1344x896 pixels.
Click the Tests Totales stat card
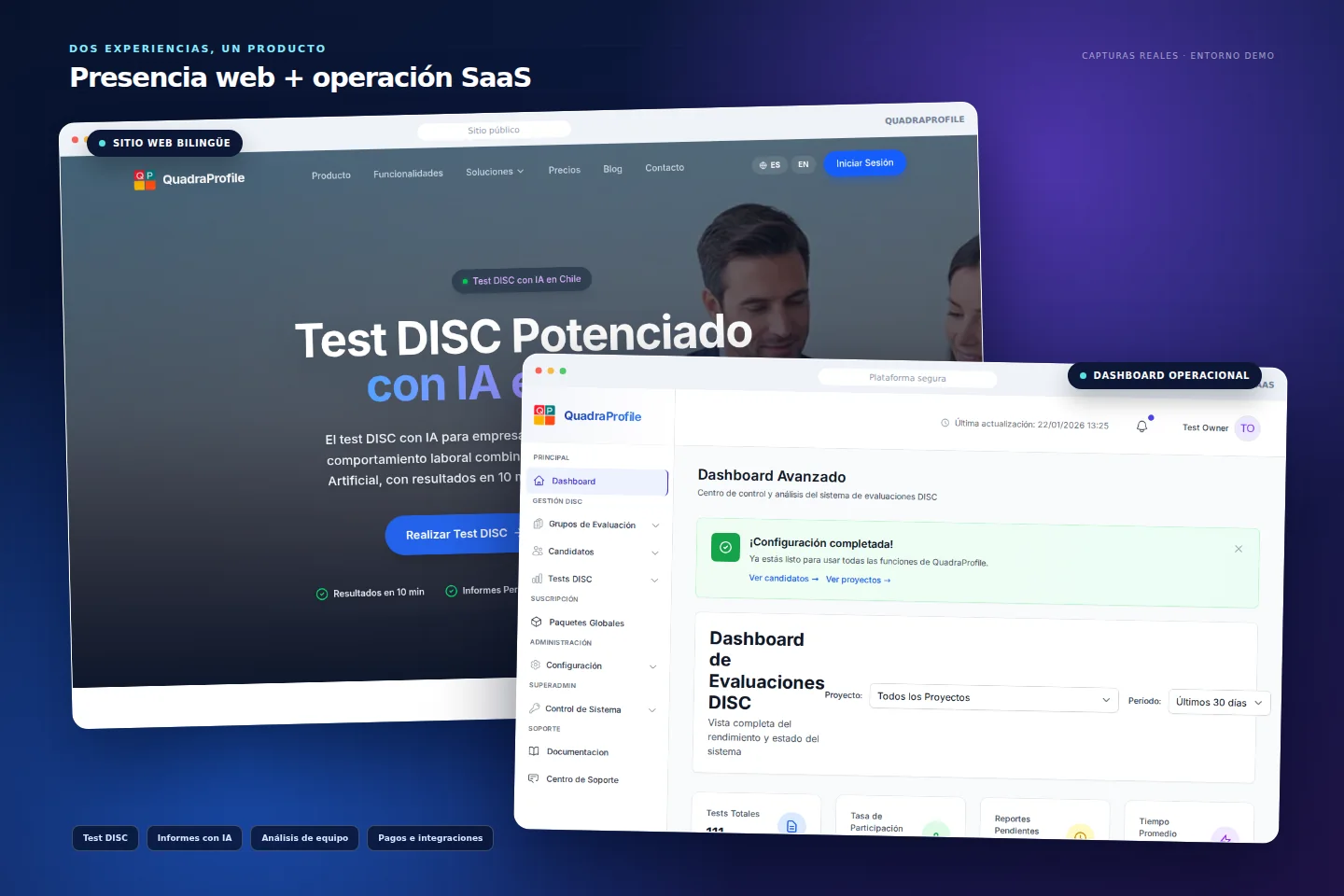756,814
